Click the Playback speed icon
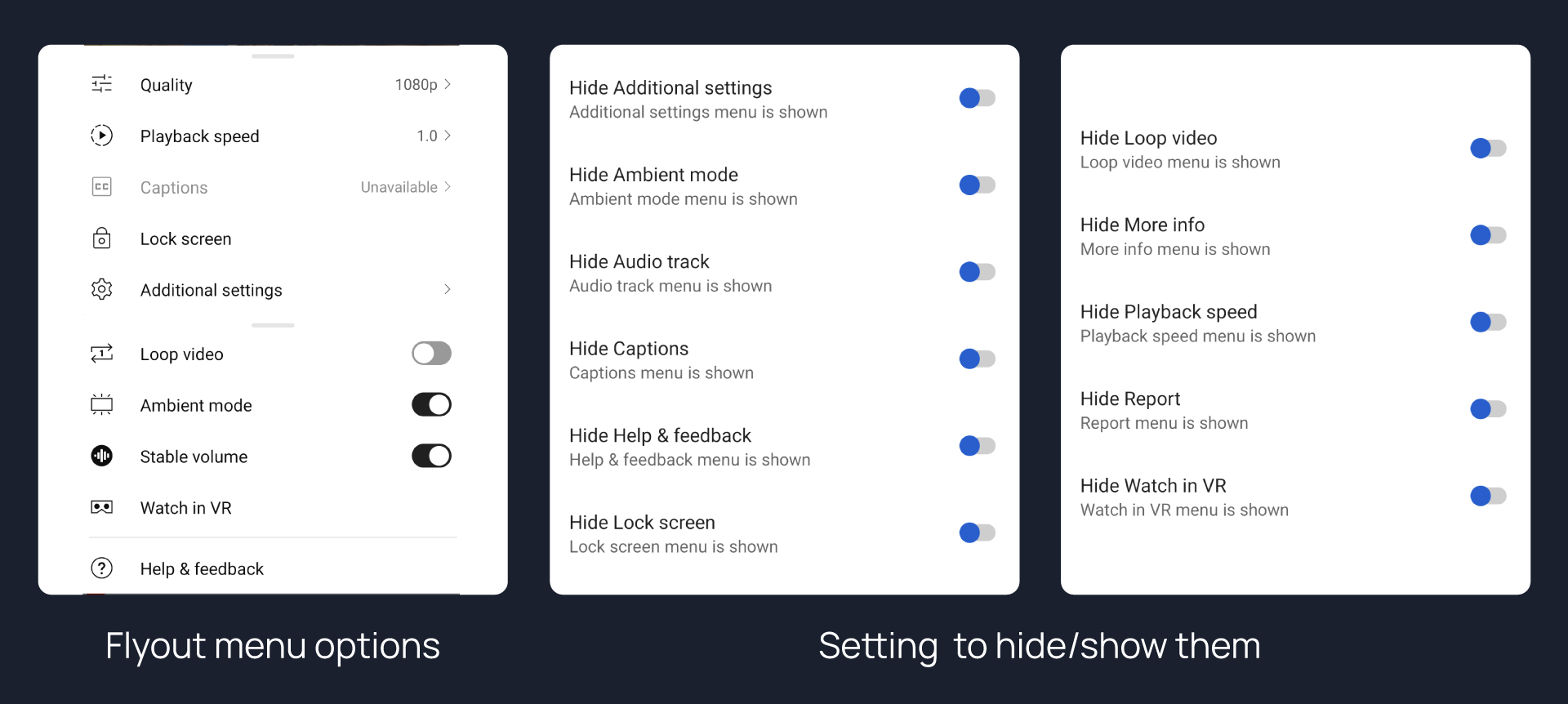The image size is (1568, 704). point(102,136)
